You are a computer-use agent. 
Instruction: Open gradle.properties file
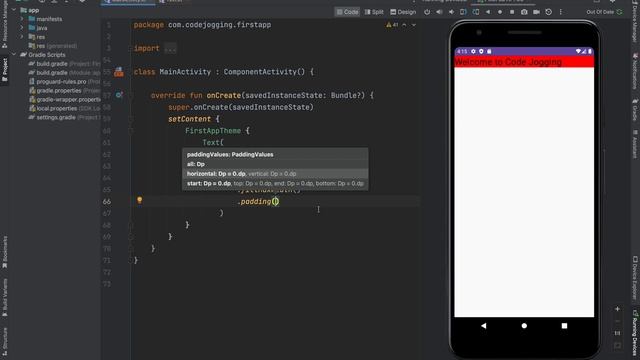tap(64, 91)
